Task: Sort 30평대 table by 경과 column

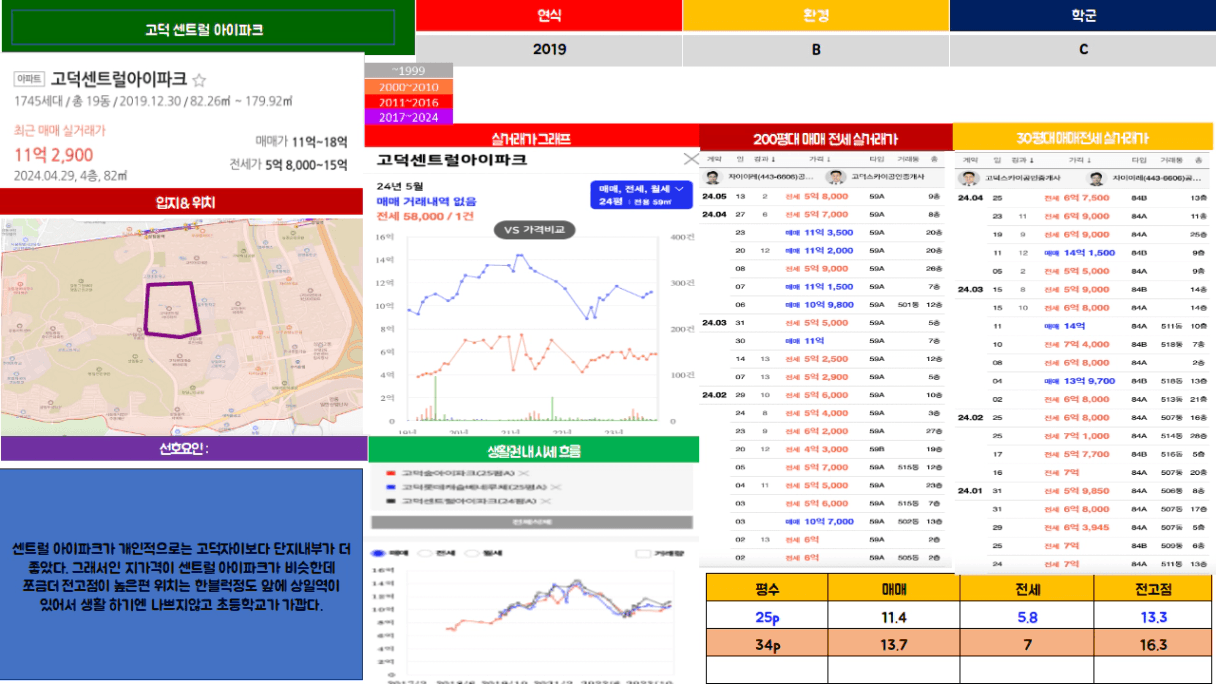Action: pyautogui.click(x=1021, y=159)
